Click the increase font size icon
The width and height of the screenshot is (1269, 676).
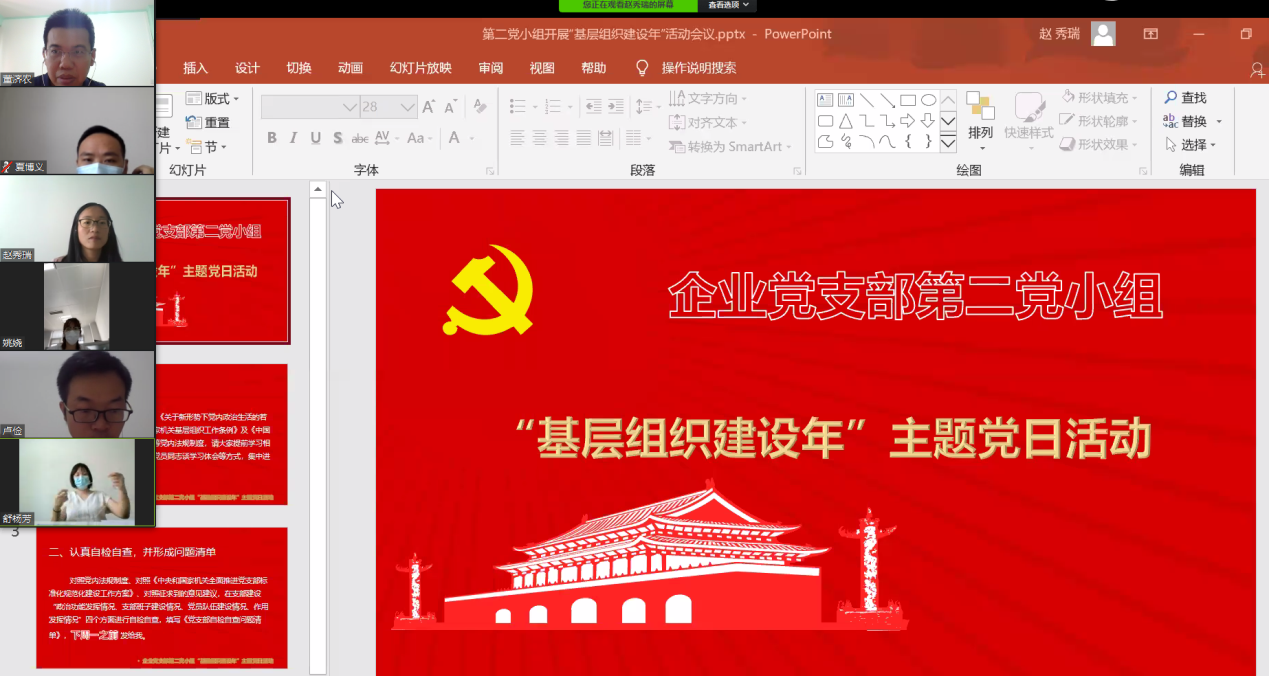[428, 107]
